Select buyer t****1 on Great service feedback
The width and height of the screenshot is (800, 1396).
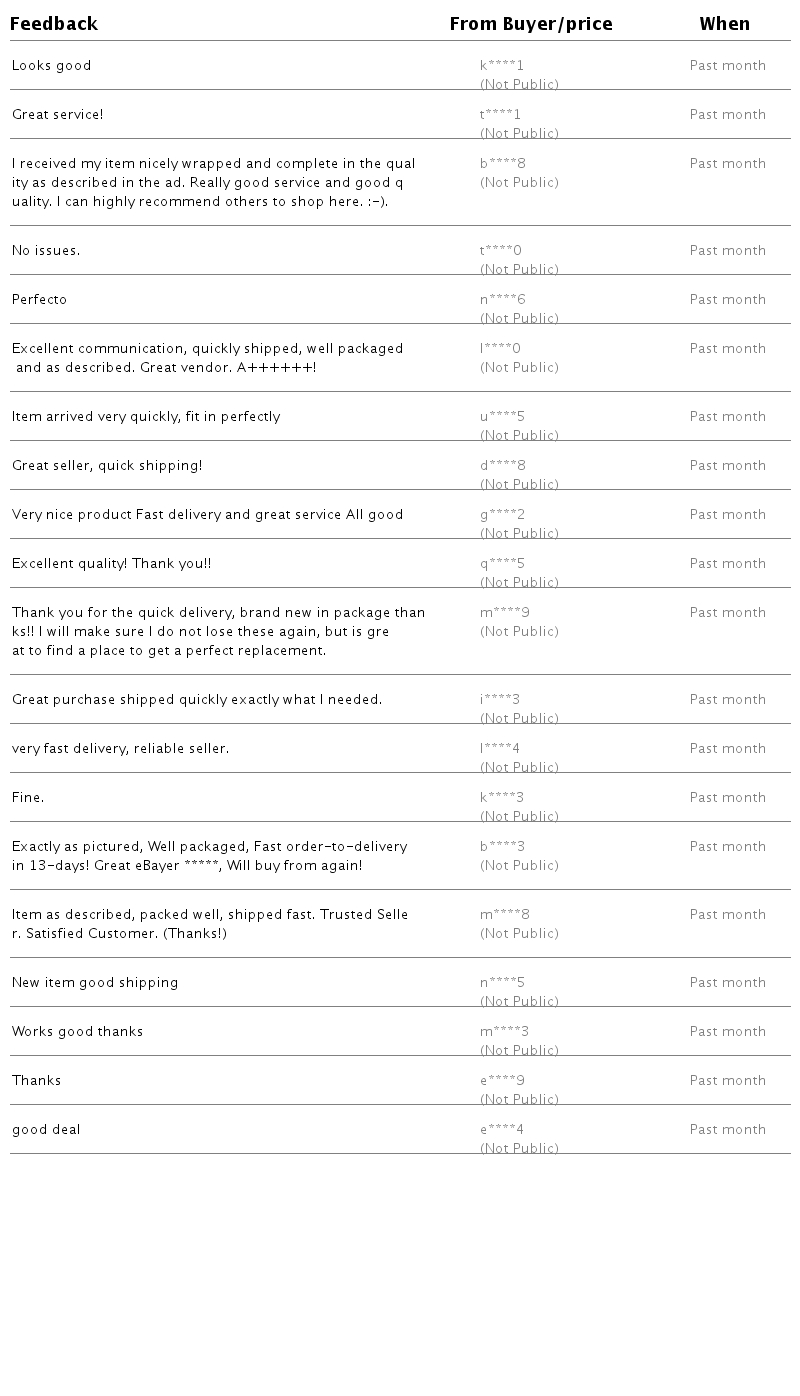[x=500, y=115]
